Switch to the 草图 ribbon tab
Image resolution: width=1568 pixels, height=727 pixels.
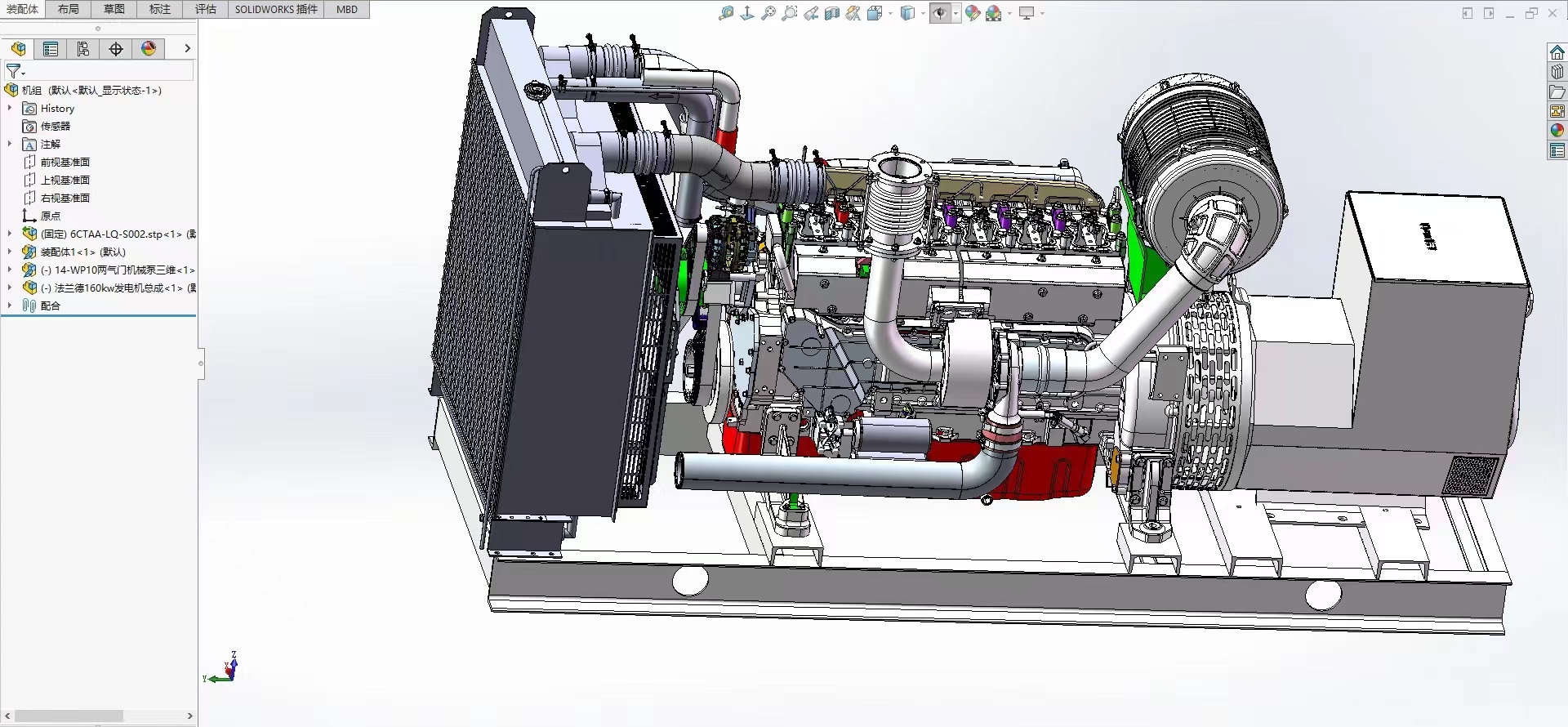pos(114,9)
